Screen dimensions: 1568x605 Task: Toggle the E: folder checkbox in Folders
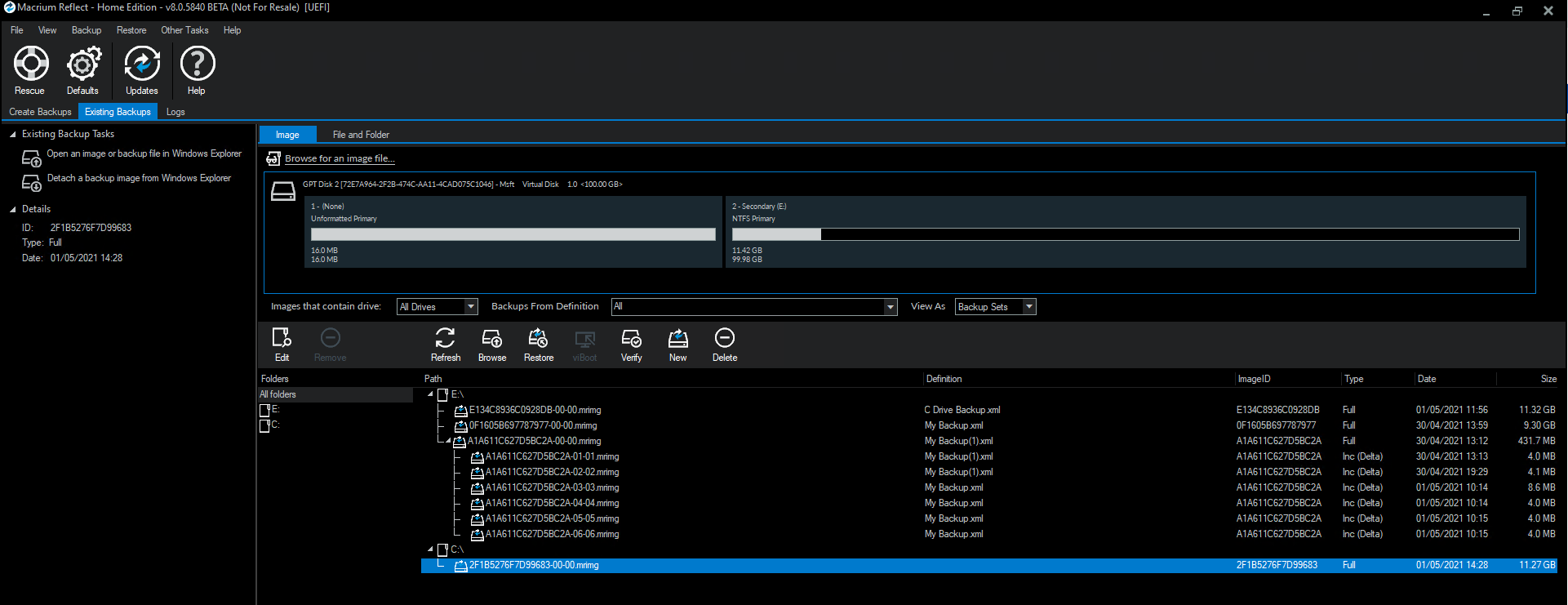pos(264,410)
